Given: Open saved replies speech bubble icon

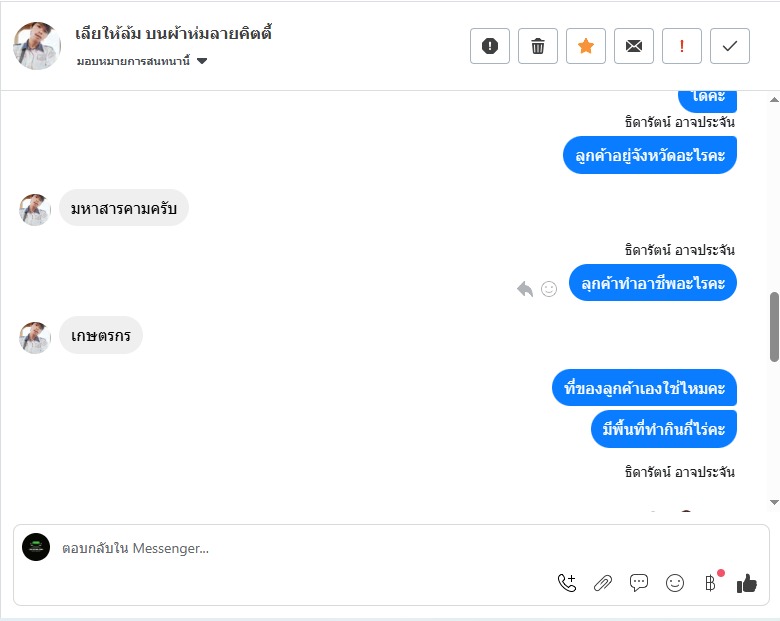Looking at the screenshot, I should click(x=639, y=583).
